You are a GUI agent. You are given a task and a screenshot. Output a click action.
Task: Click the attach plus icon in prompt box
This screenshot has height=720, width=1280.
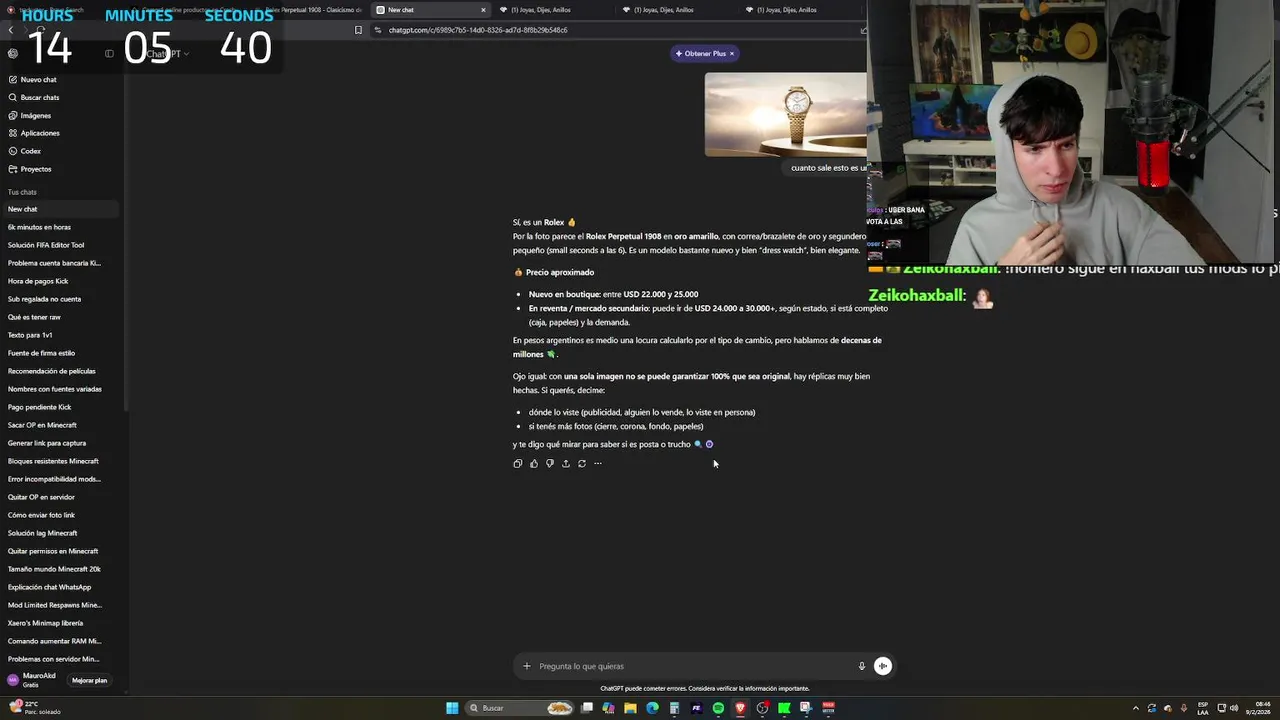click(527, 666)
